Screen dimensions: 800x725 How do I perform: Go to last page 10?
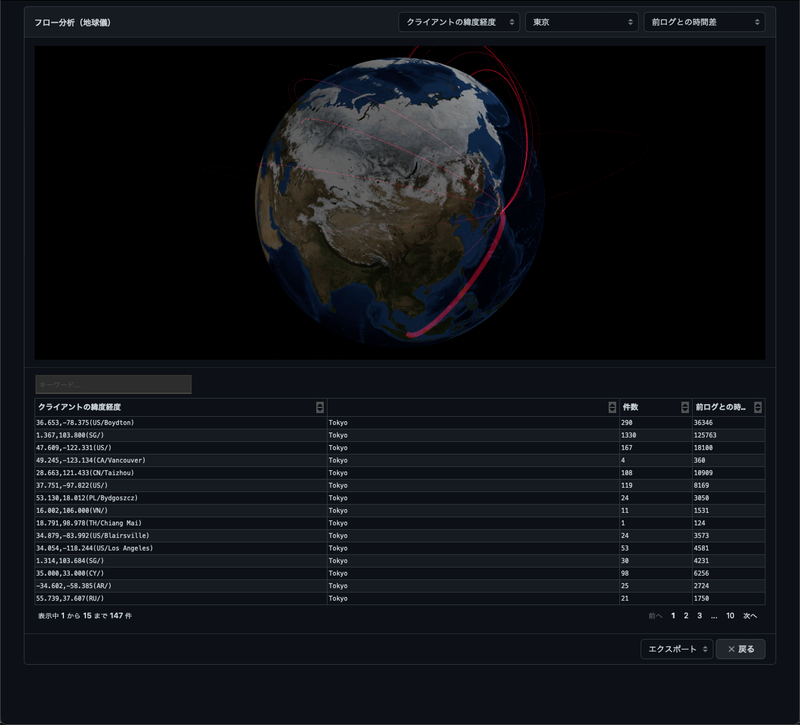[x=730, y=616]
